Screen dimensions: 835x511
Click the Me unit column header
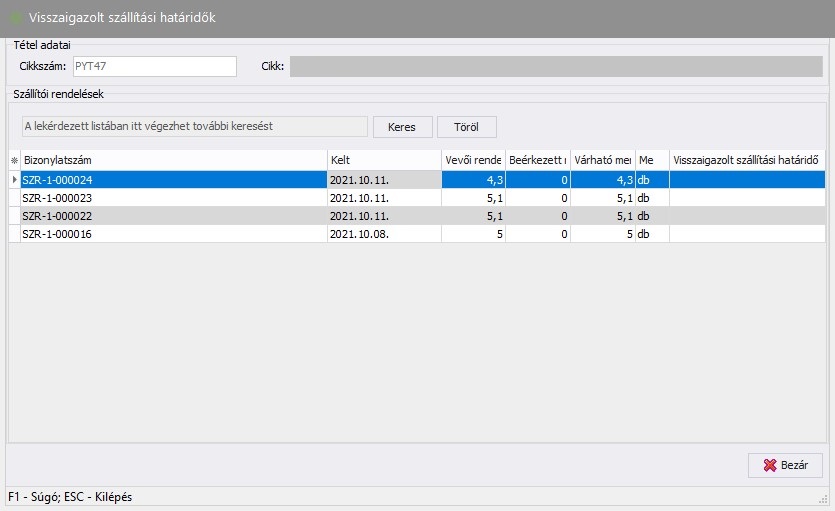tap(652, 160)
